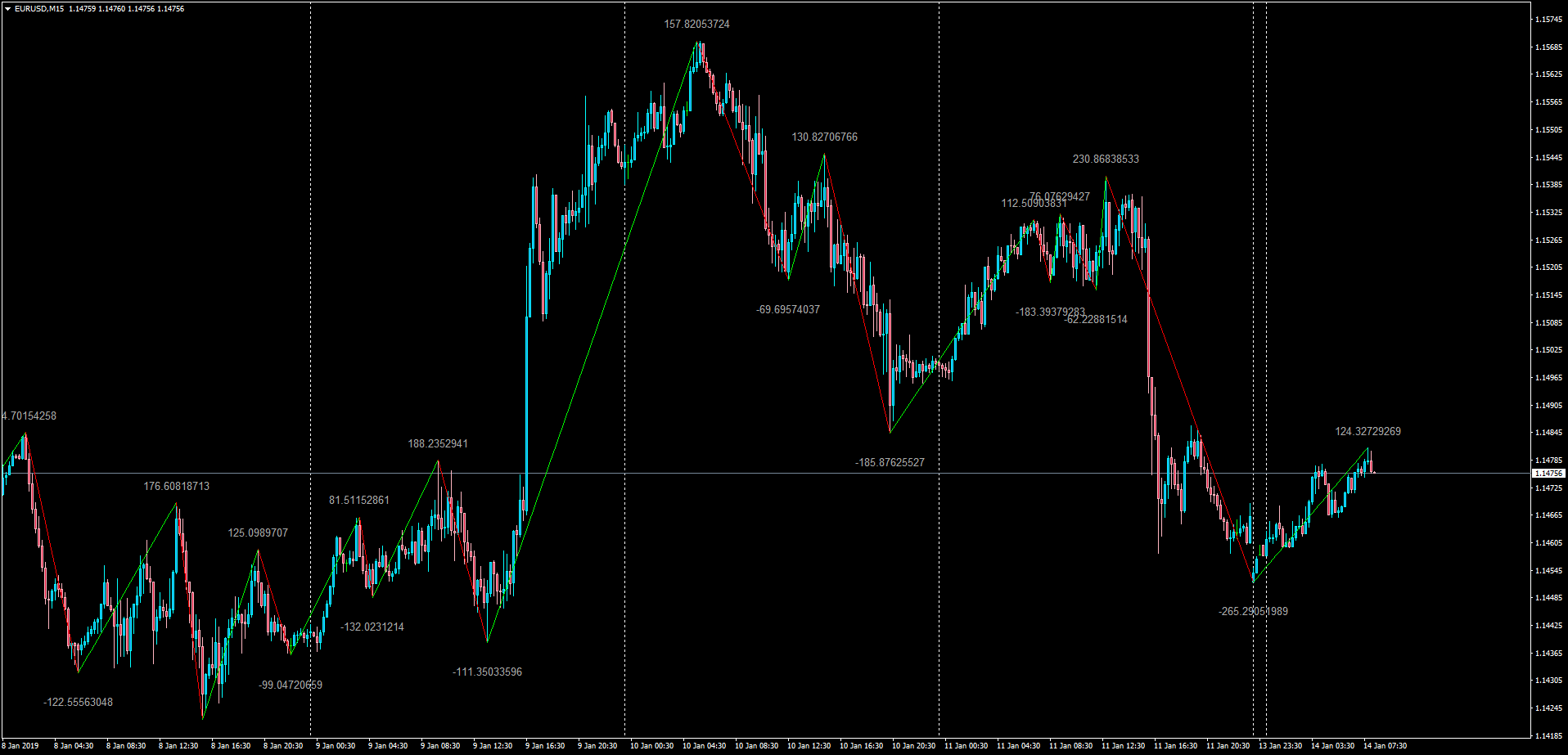
Task: Select the -122.55563048 label
Action: 79,703
